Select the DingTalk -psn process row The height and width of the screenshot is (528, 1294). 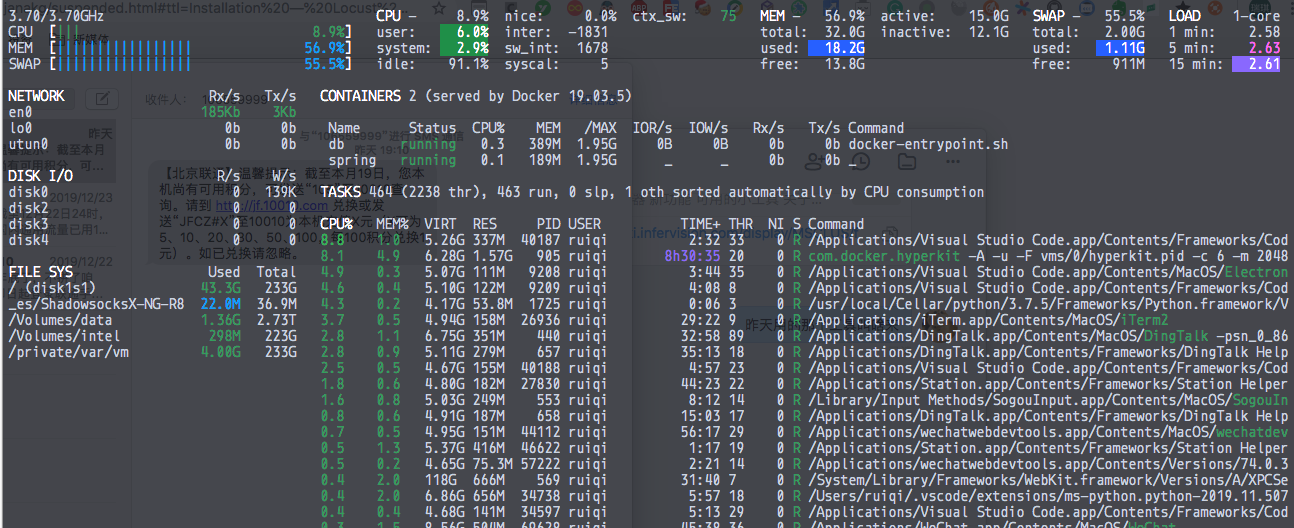coord(806,336)
